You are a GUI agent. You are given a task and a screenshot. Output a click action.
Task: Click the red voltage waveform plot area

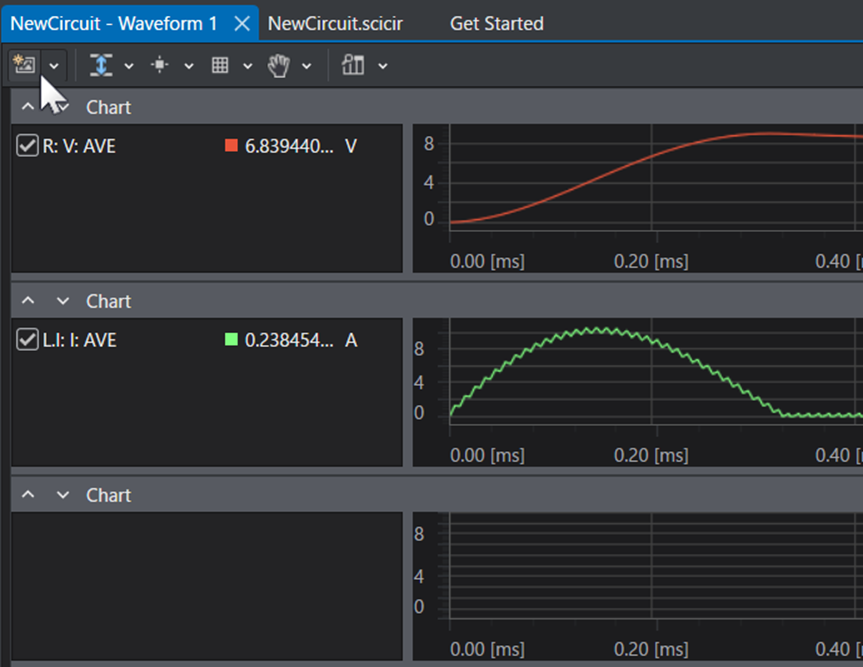656,179
